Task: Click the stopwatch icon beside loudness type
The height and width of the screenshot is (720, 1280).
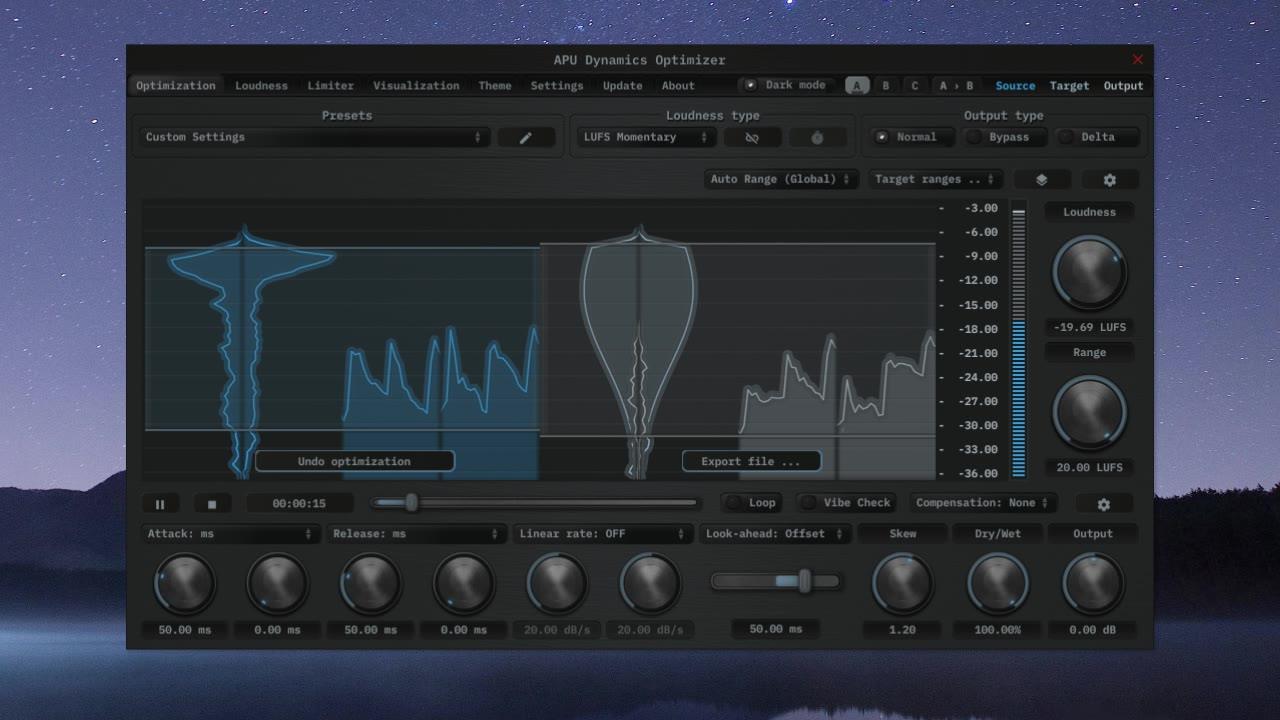Action: 817,138
